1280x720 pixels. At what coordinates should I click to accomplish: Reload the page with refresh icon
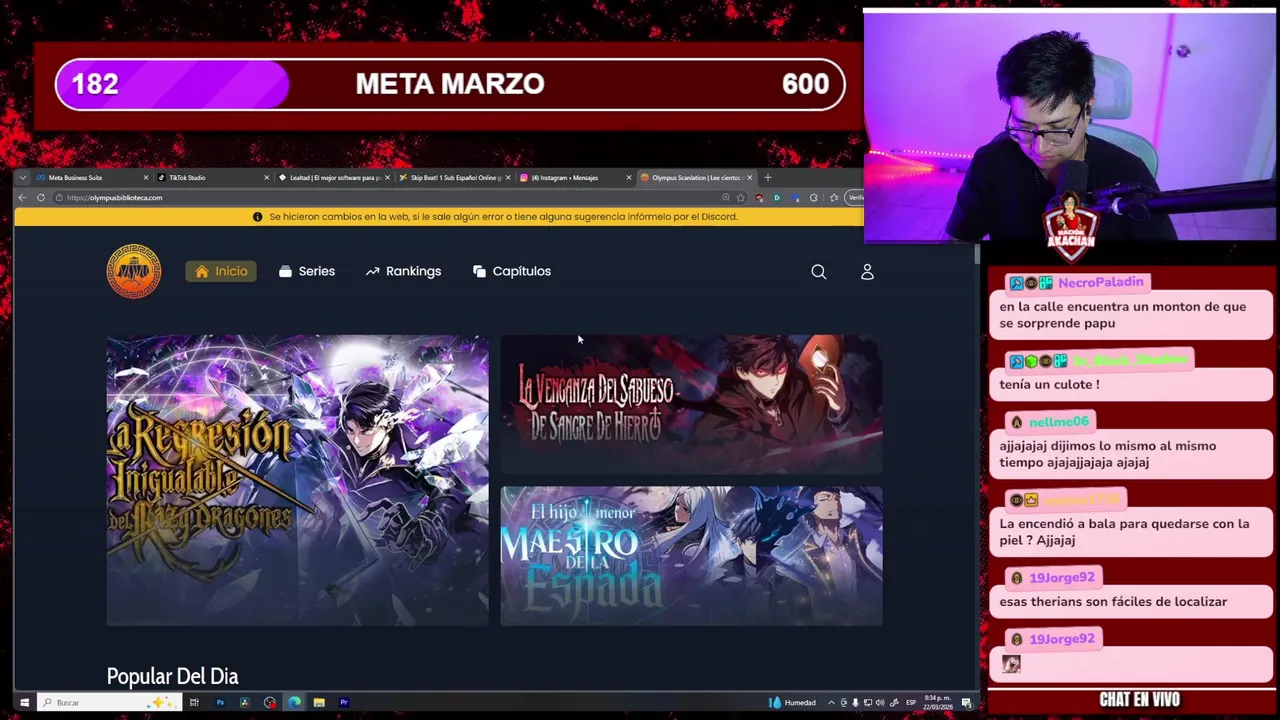(41, 198)
